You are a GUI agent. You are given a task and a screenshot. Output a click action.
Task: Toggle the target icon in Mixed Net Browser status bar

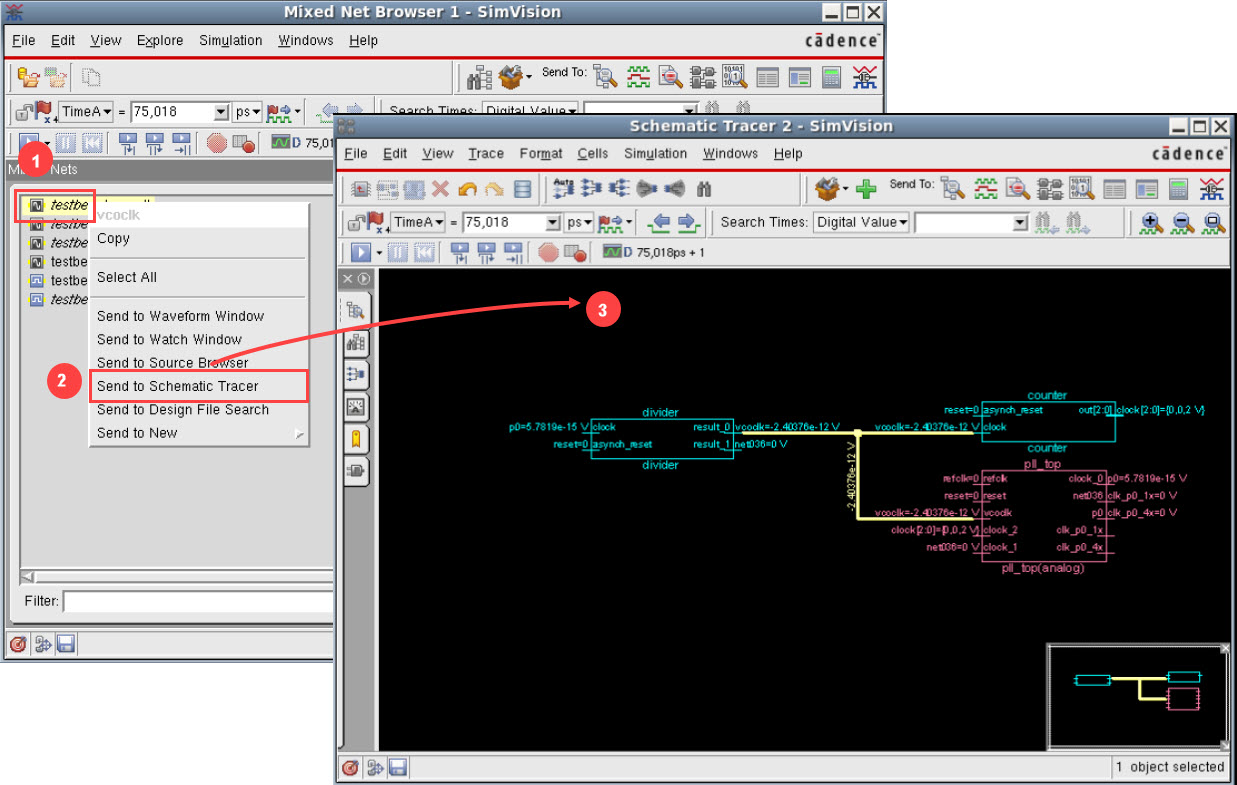(x=17, y=645)
